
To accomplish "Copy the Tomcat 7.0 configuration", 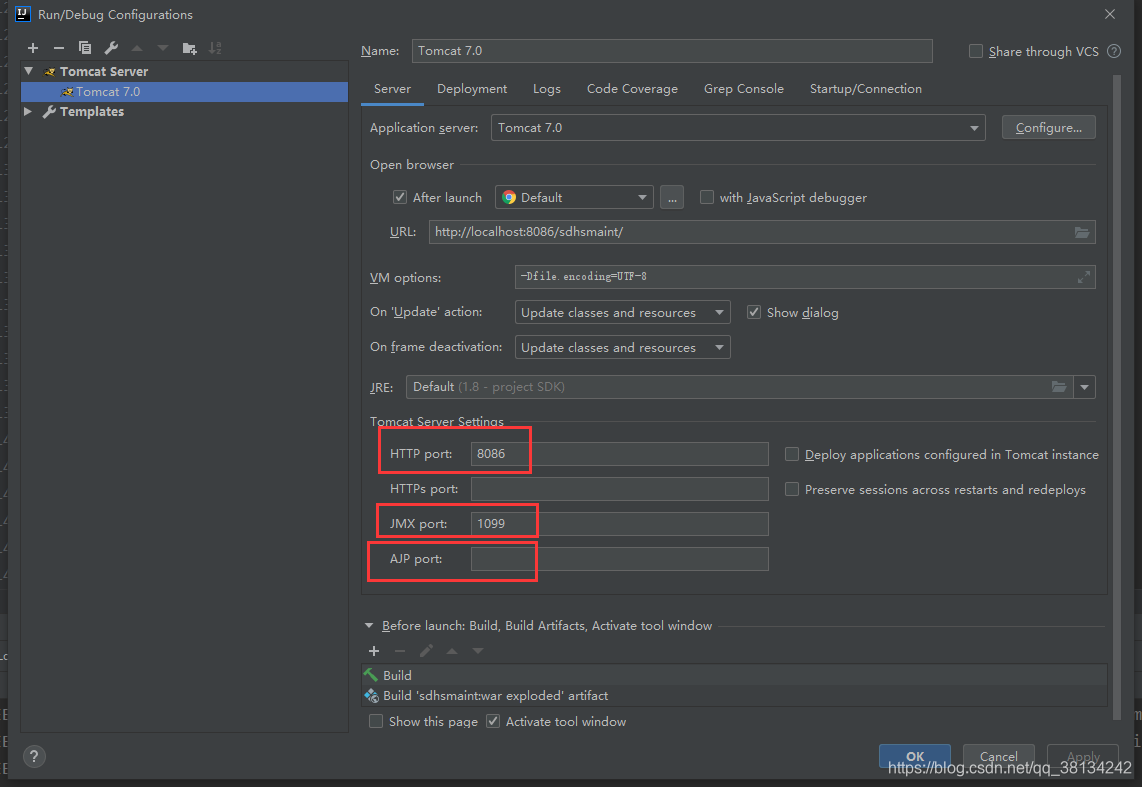I will coord(84,47).
